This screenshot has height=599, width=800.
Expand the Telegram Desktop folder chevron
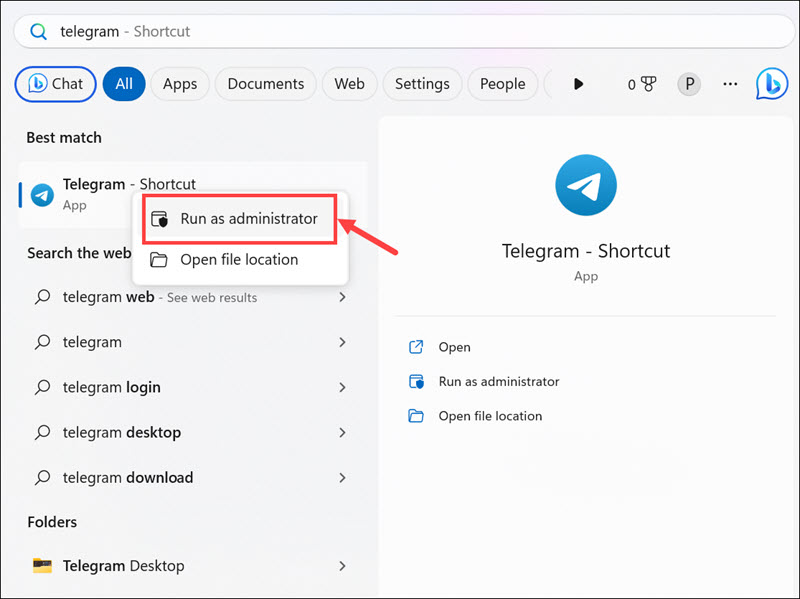coord(342,566)
